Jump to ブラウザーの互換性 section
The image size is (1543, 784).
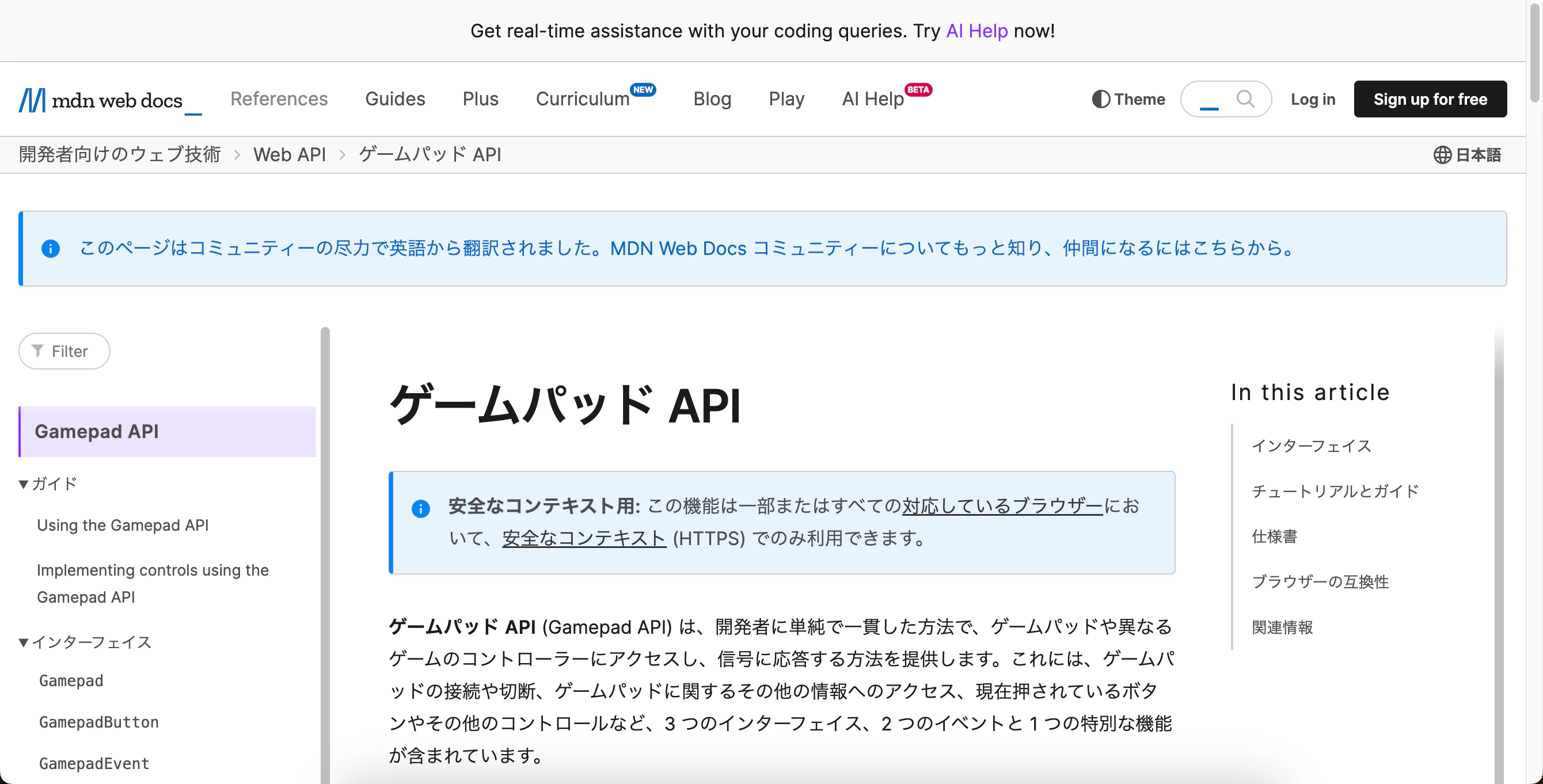tap(1320, 582)
